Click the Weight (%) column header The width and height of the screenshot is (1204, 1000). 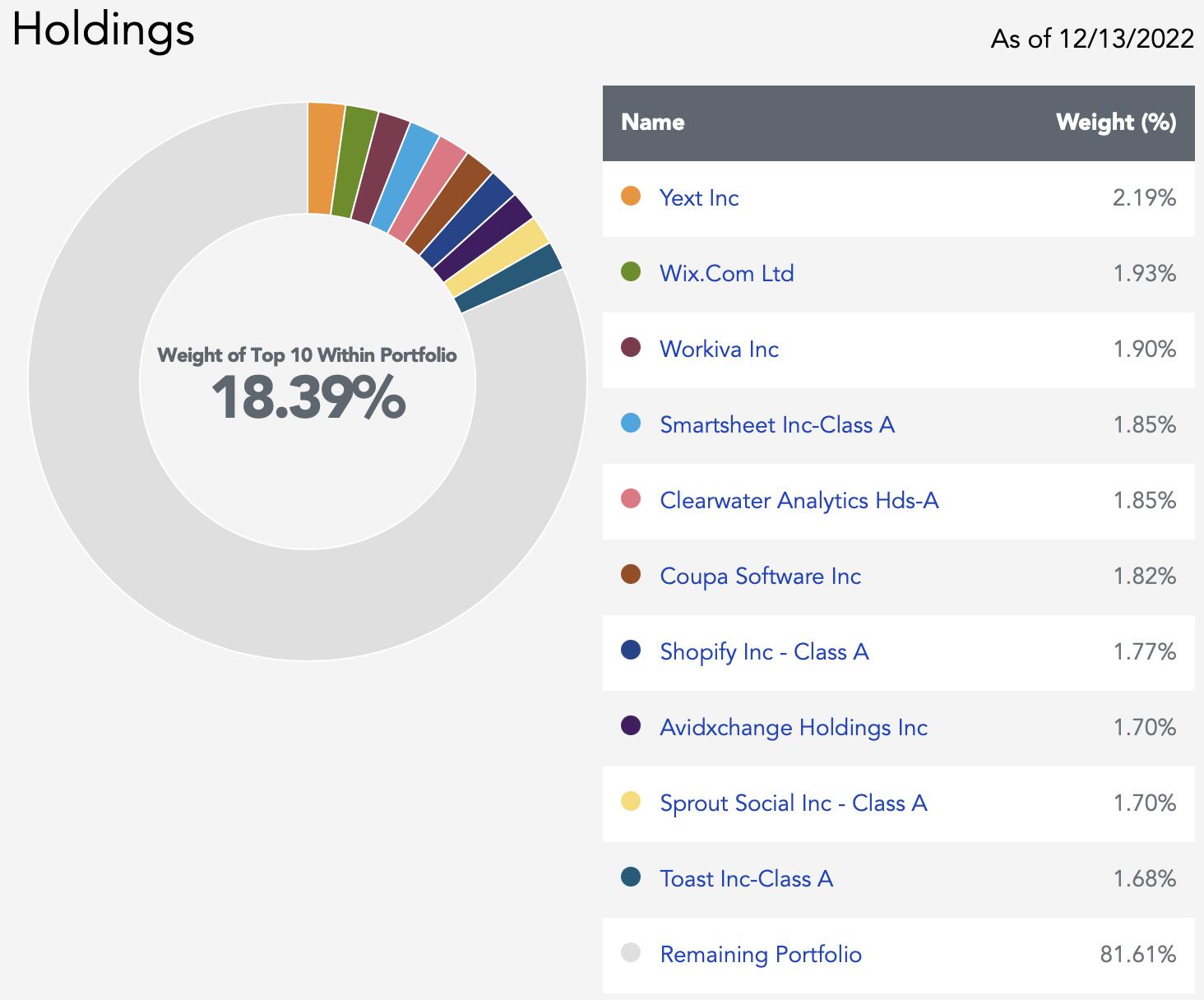(1116, 122)
